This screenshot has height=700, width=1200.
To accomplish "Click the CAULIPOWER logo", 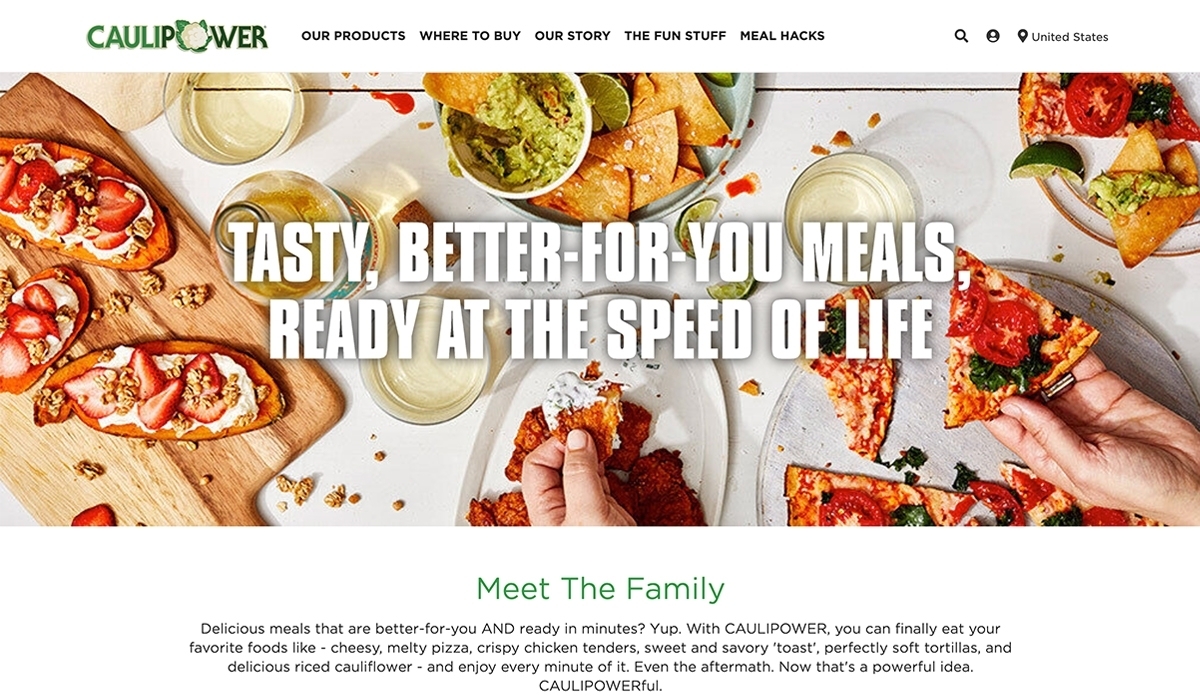I will coord(177,35).
